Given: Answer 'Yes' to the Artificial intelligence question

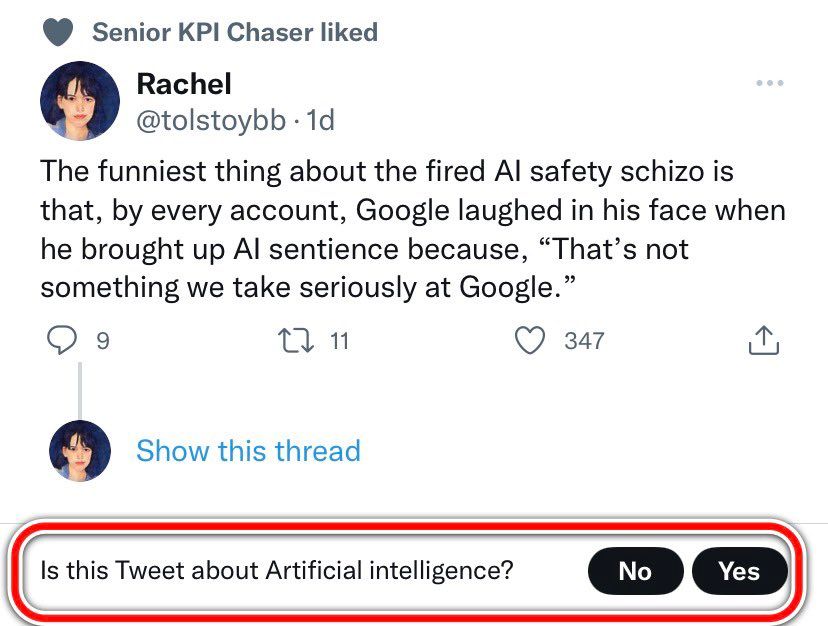Looking at the screenshot, I should tap(739, 571).
